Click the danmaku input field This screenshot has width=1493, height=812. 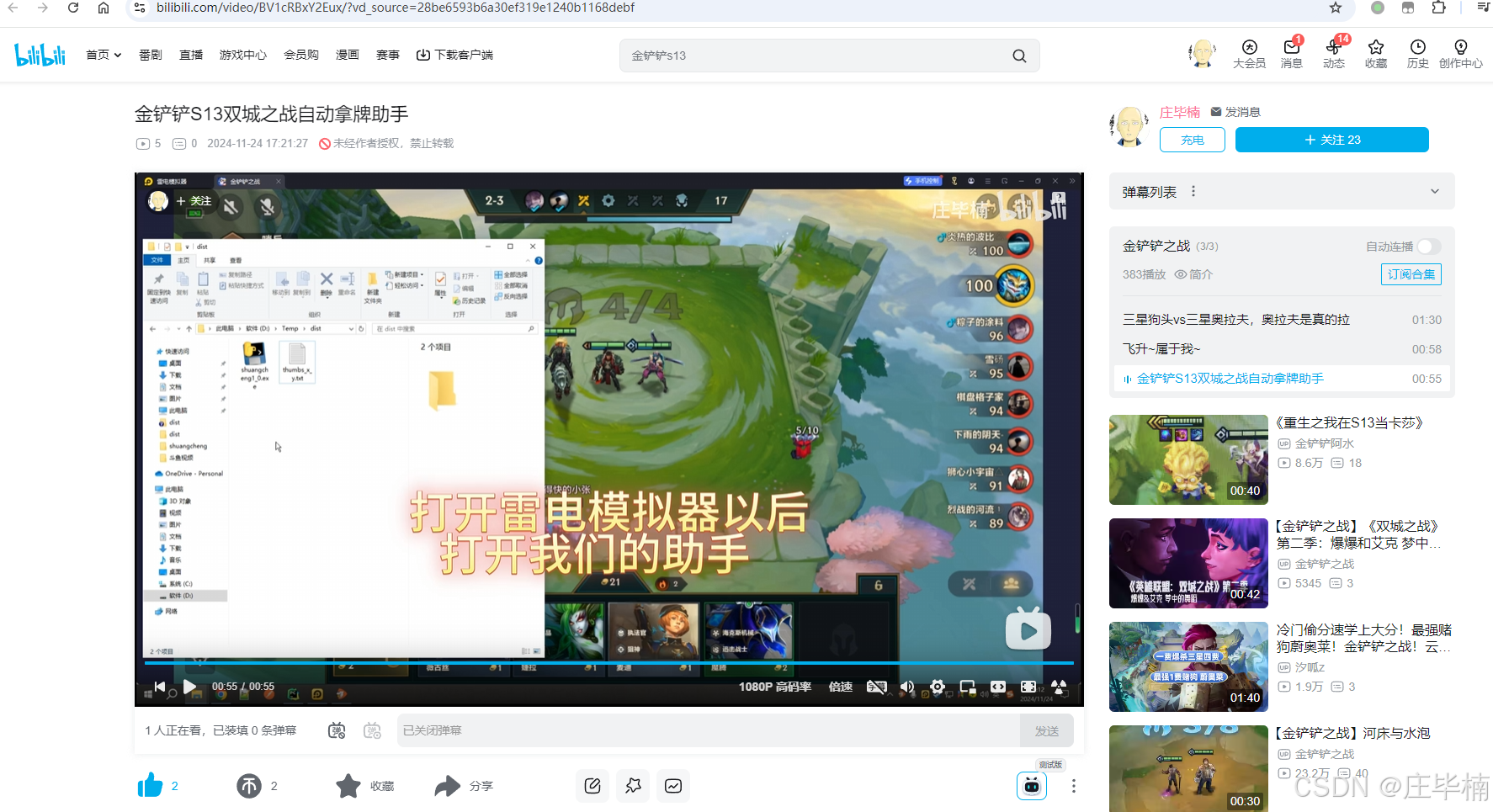(709, 730)
